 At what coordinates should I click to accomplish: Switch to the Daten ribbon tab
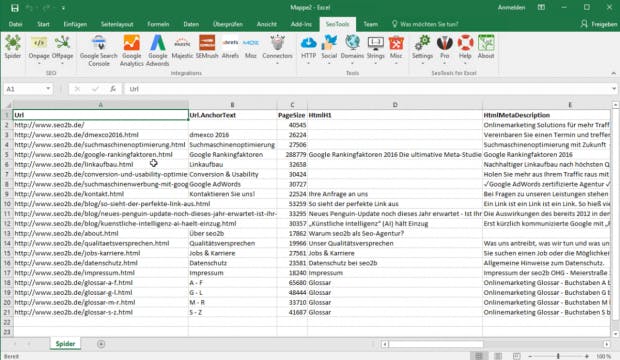(x=191, y=24)
